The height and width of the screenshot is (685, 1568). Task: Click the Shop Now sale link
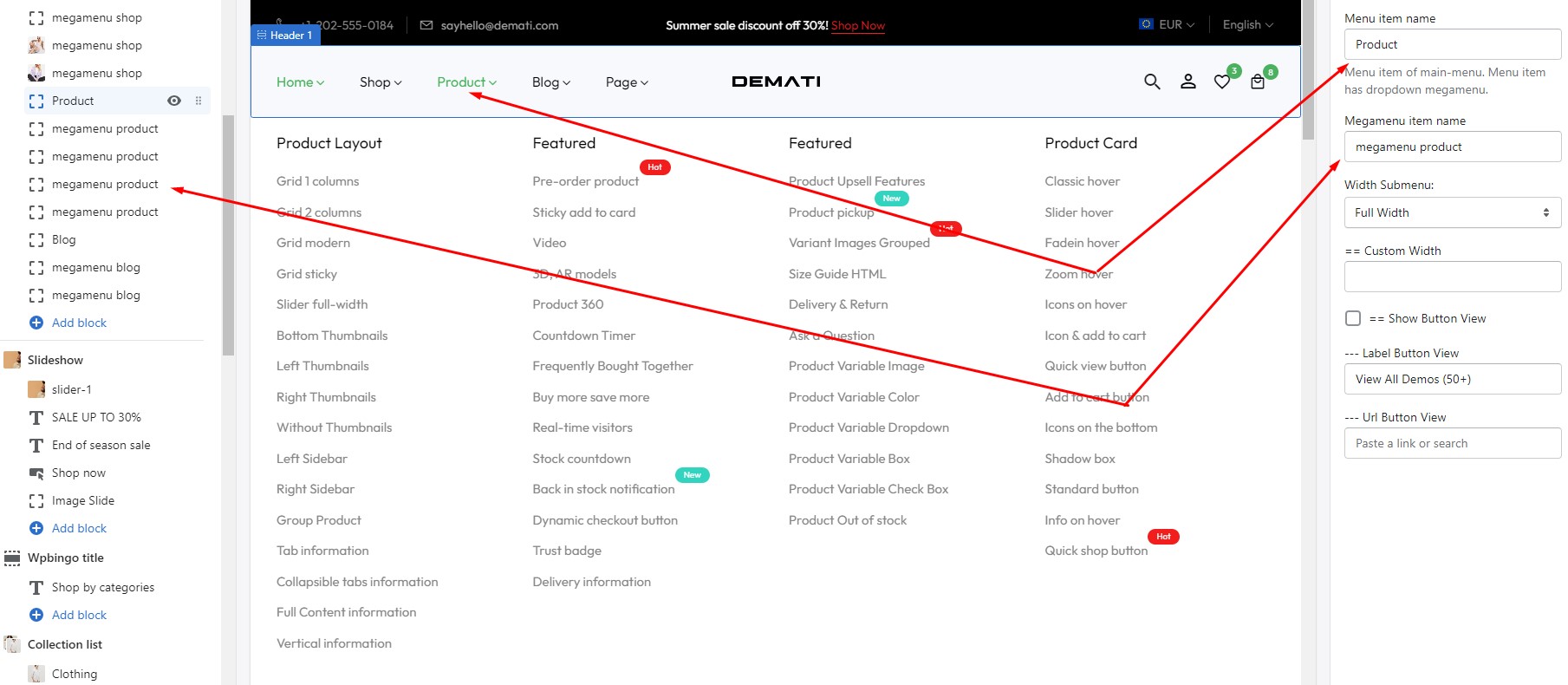[857, 26]
